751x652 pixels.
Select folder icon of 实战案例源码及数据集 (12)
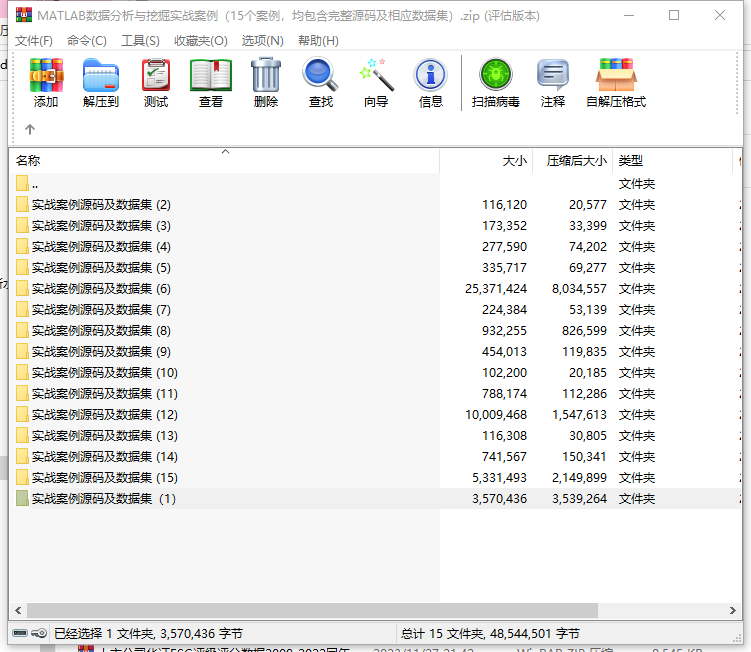pyautogui.click(x=22, y=414)
